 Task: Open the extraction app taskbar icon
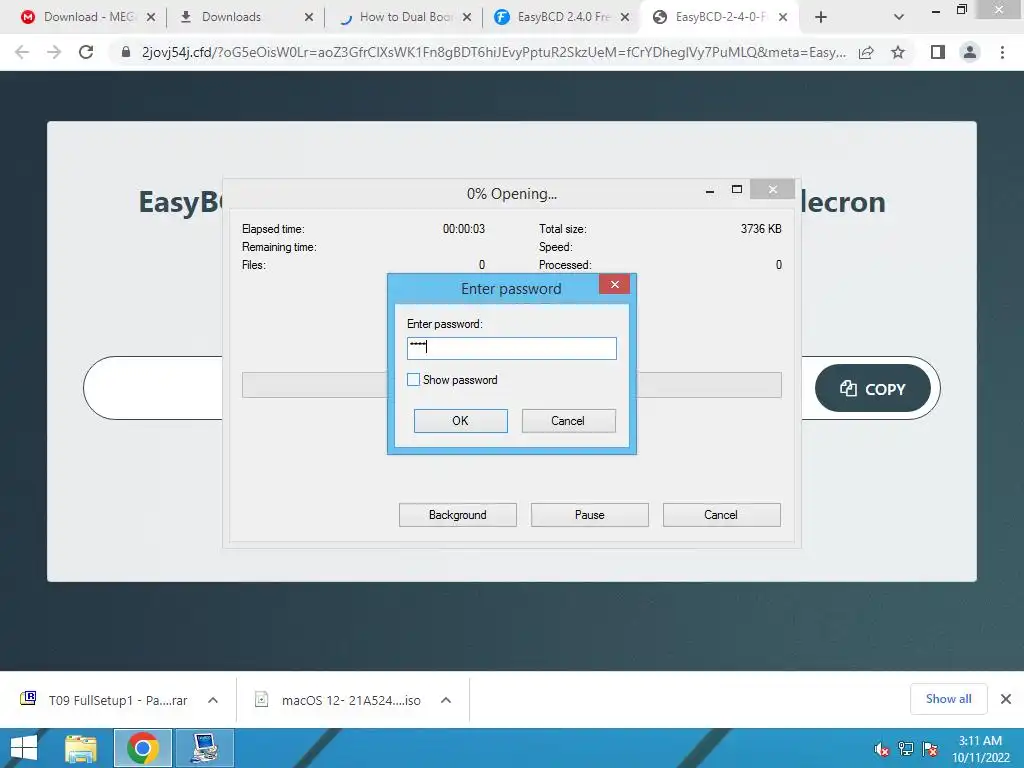coord(205,748)
